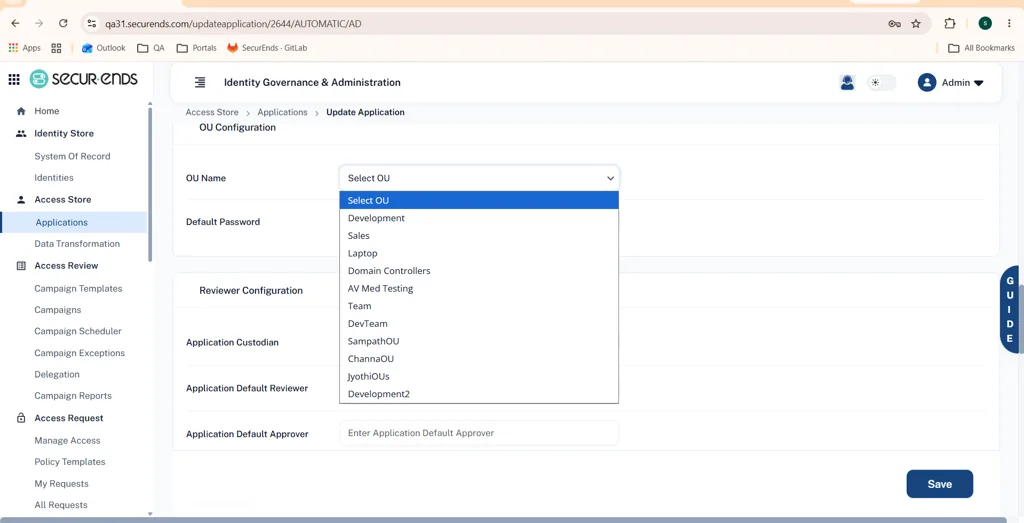Click Home house icon in sidebar
This screenshot has width=1024, height=523.
pos(21,111)
